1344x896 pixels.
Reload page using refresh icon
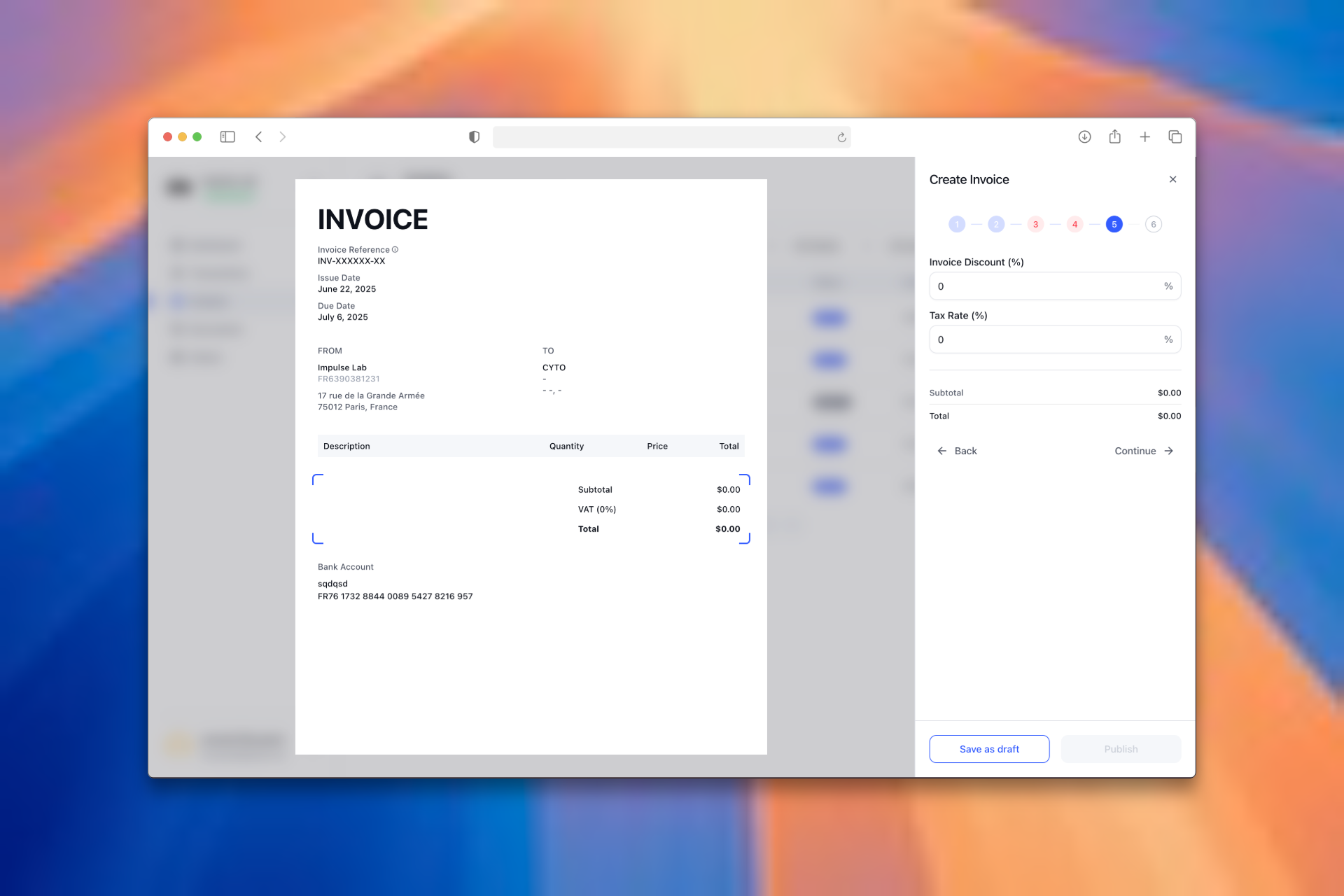pyautogui.click(x=841, y=137)
